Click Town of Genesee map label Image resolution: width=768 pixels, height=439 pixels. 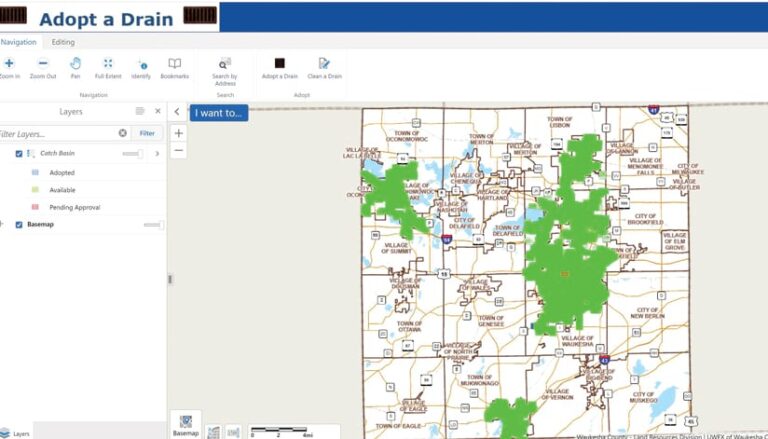(491, 321)
